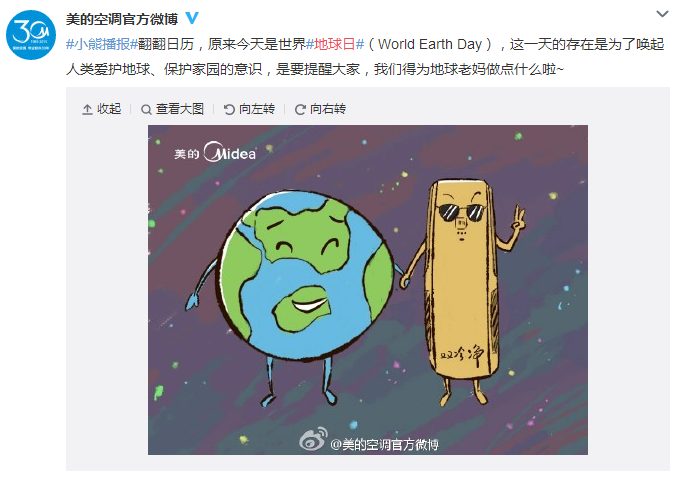Click the rotate left arrow icon
Image resolution: width=678 pixels, height=483 pixels.
(229, 110)
